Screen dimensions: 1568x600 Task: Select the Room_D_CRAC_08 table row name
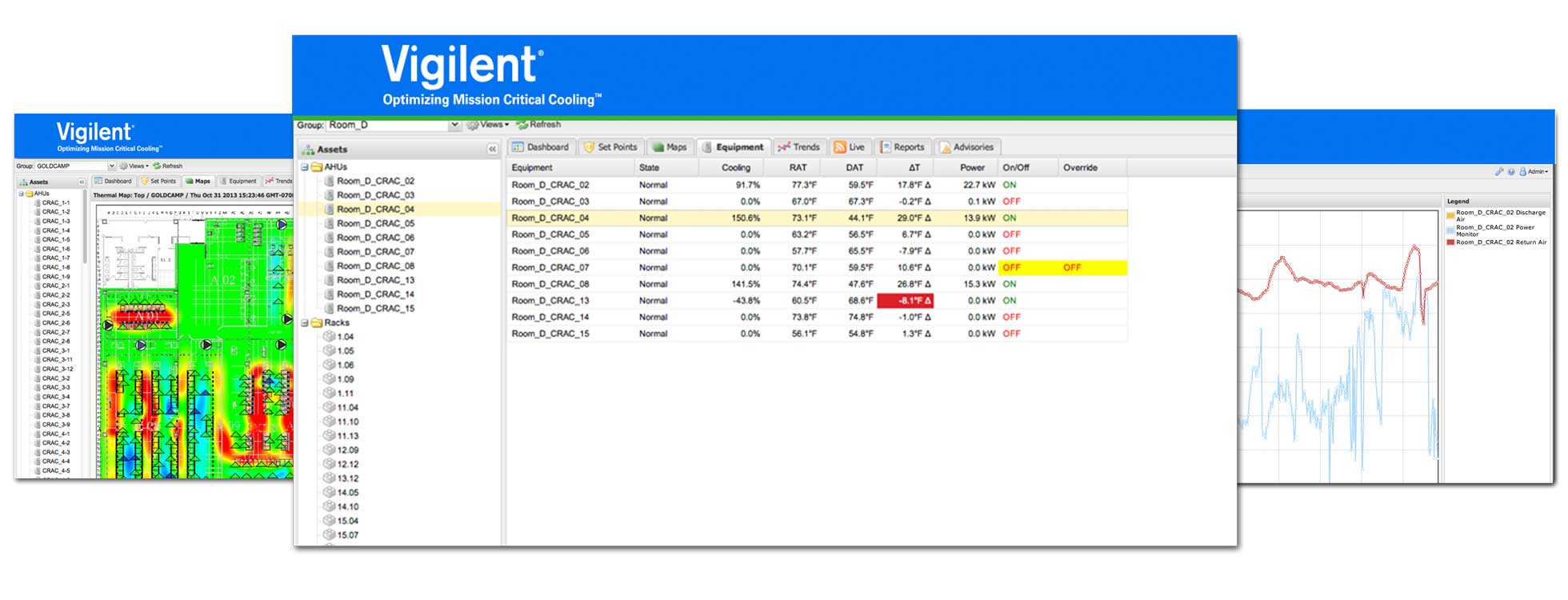550,284
